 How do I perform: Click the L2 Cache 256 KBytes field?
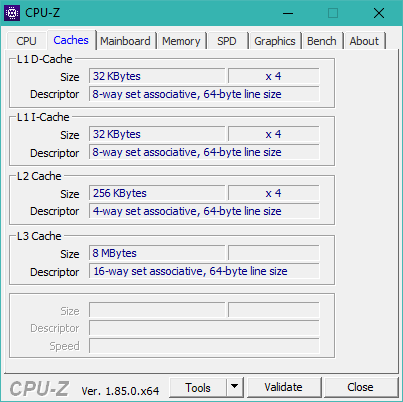pyautogui.click(x=157, y=193)
